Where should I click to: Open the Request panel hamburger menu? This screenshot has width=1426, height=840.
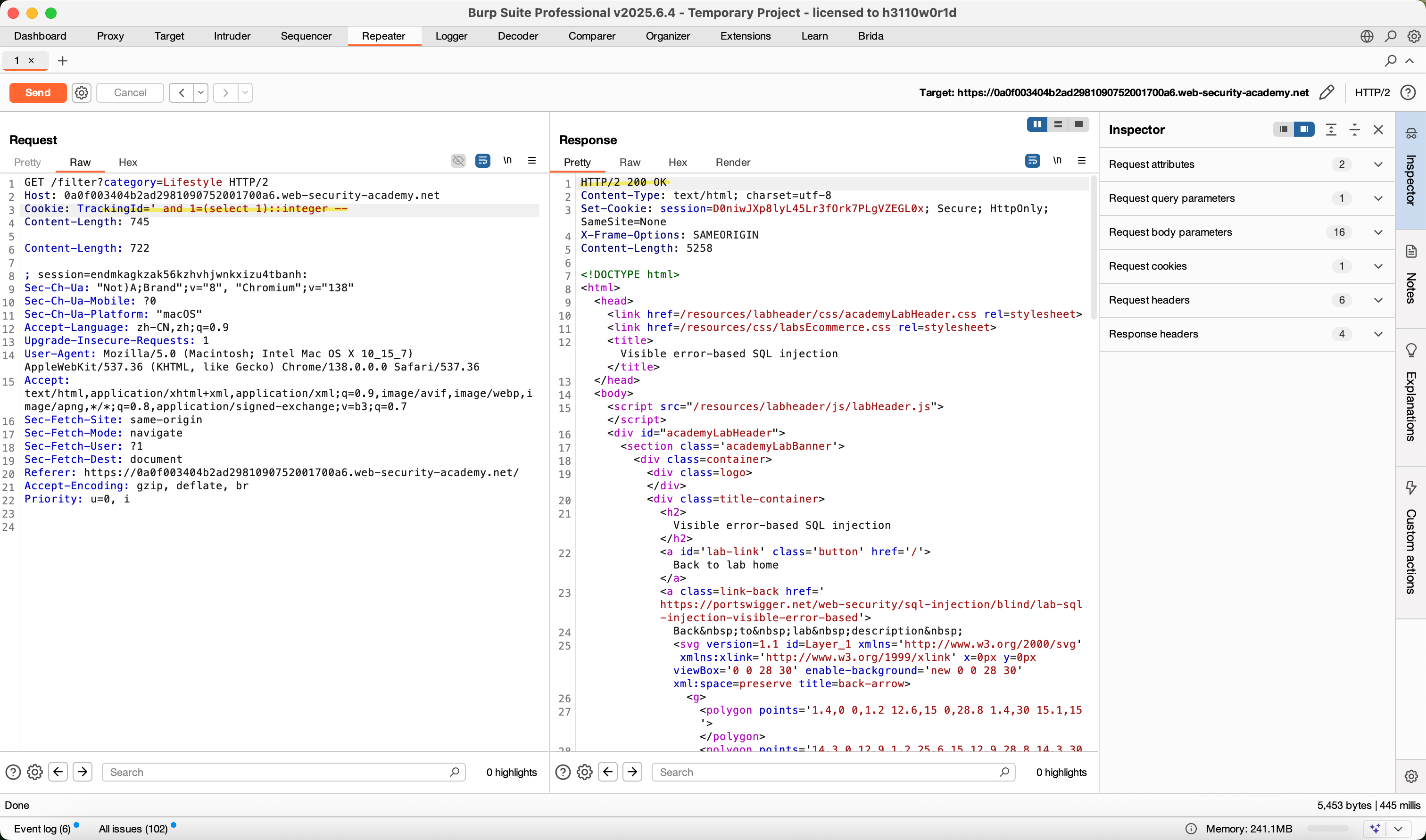click(532, 160)
